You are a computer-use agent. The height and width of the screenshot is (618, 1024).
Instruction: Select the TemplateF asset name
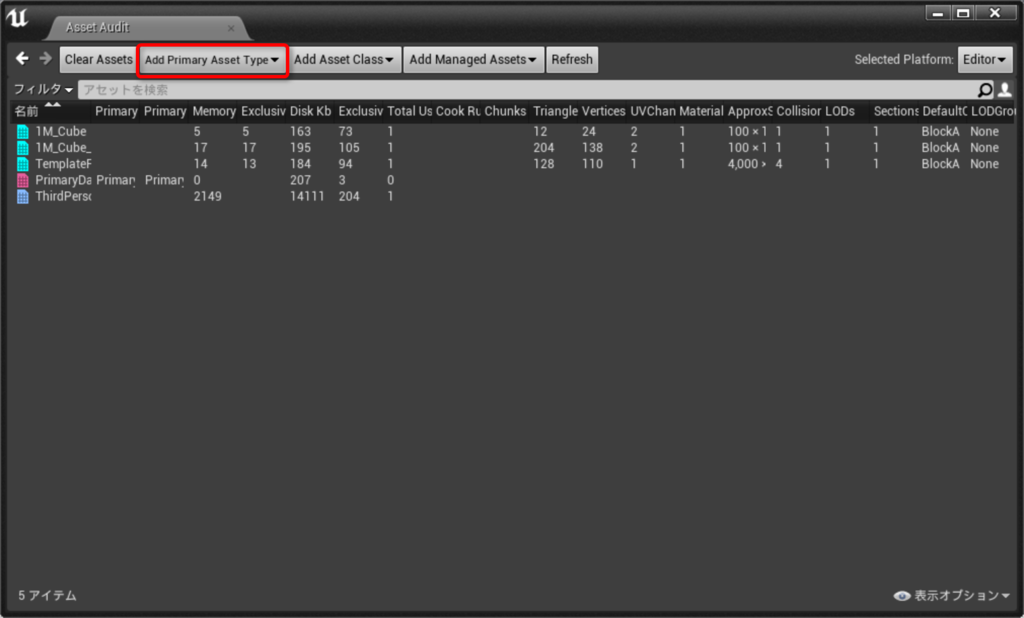pos(63,164)
